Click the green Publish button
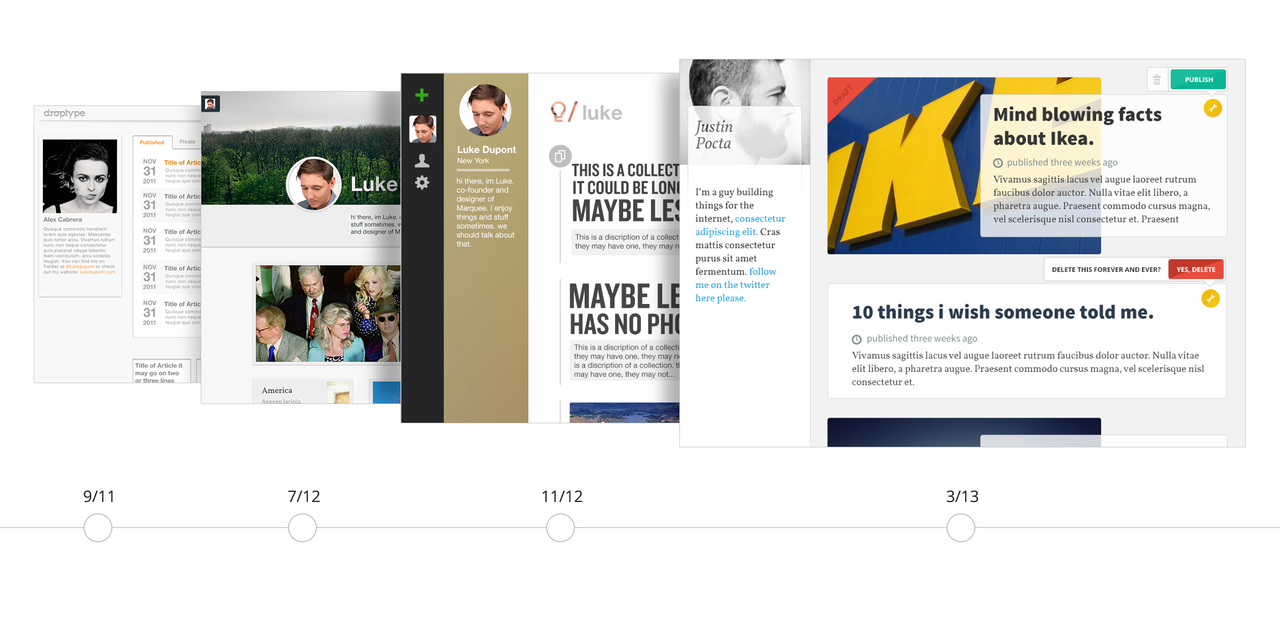The height and width of the screenshot is (624, 1280). [x=1198, y=80]
